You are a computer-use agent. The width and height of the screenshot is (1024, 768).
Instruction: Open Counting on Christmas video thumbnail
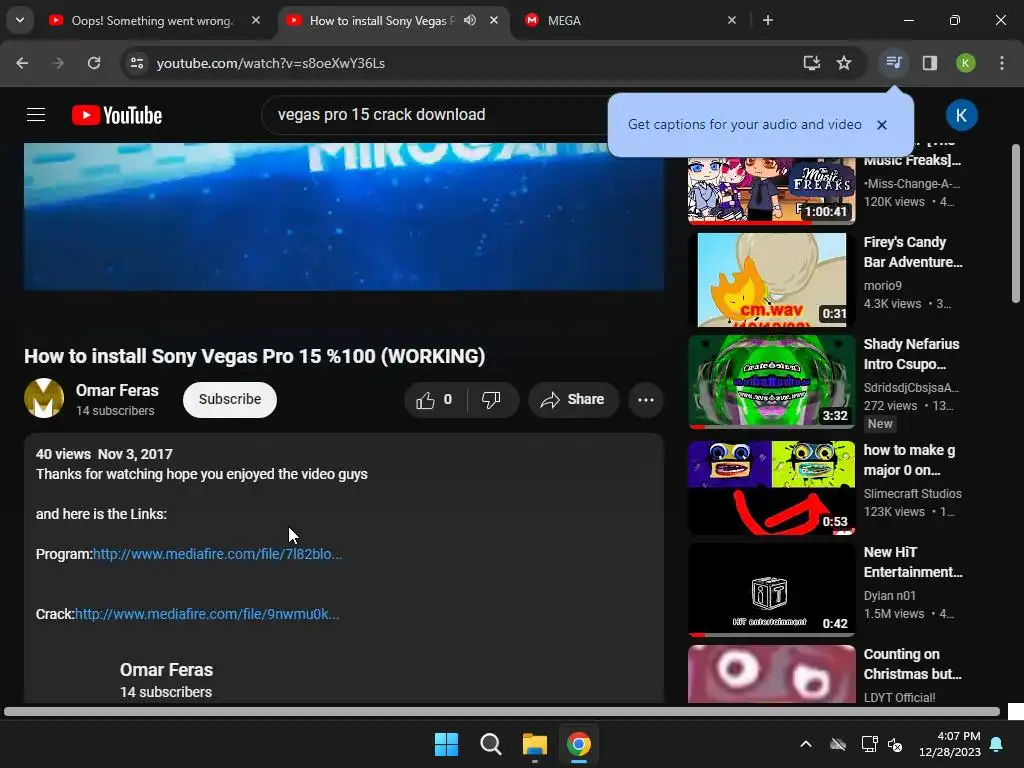click(x=771, y=674)
